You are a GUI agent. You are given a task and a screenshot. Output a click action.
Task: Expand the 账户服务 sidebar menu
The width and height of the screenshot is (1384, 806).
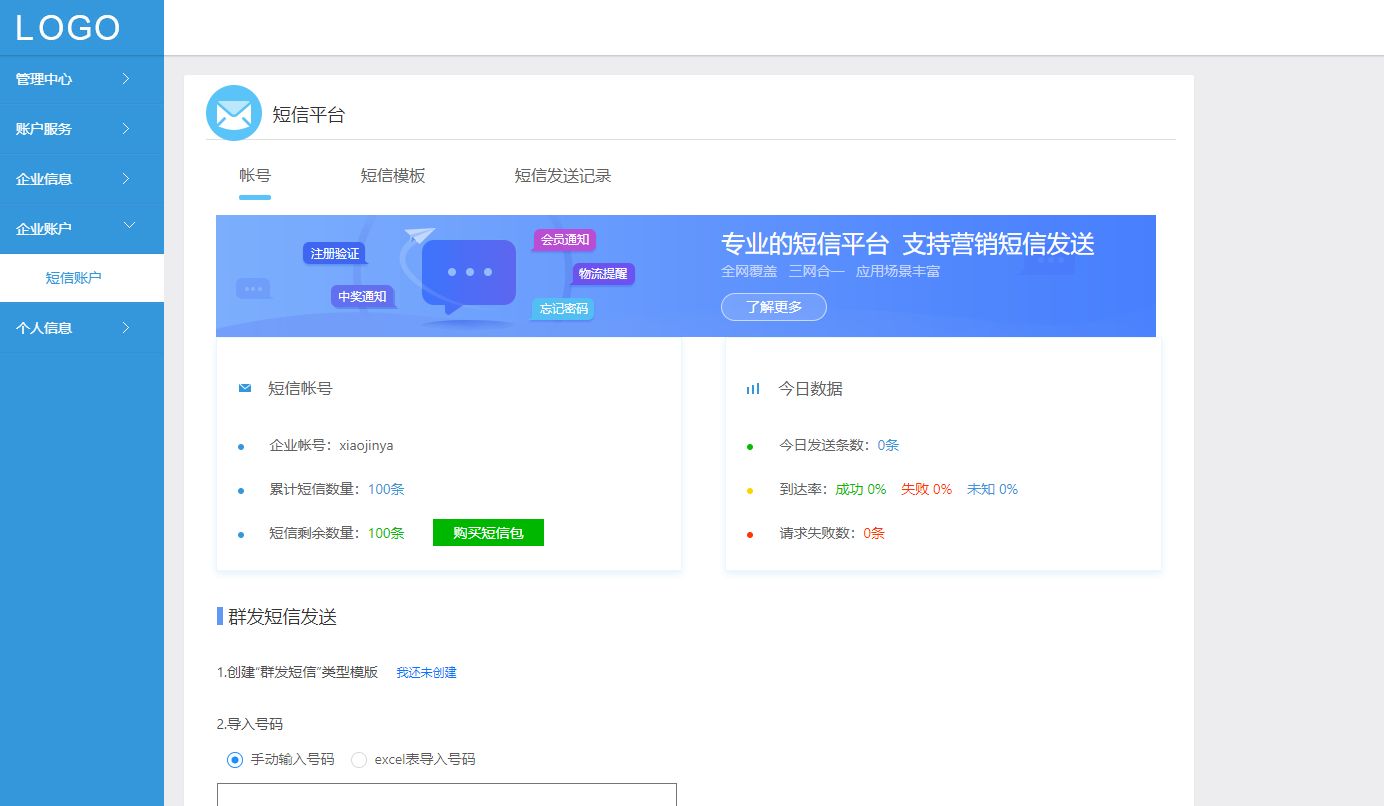(82, 129)
